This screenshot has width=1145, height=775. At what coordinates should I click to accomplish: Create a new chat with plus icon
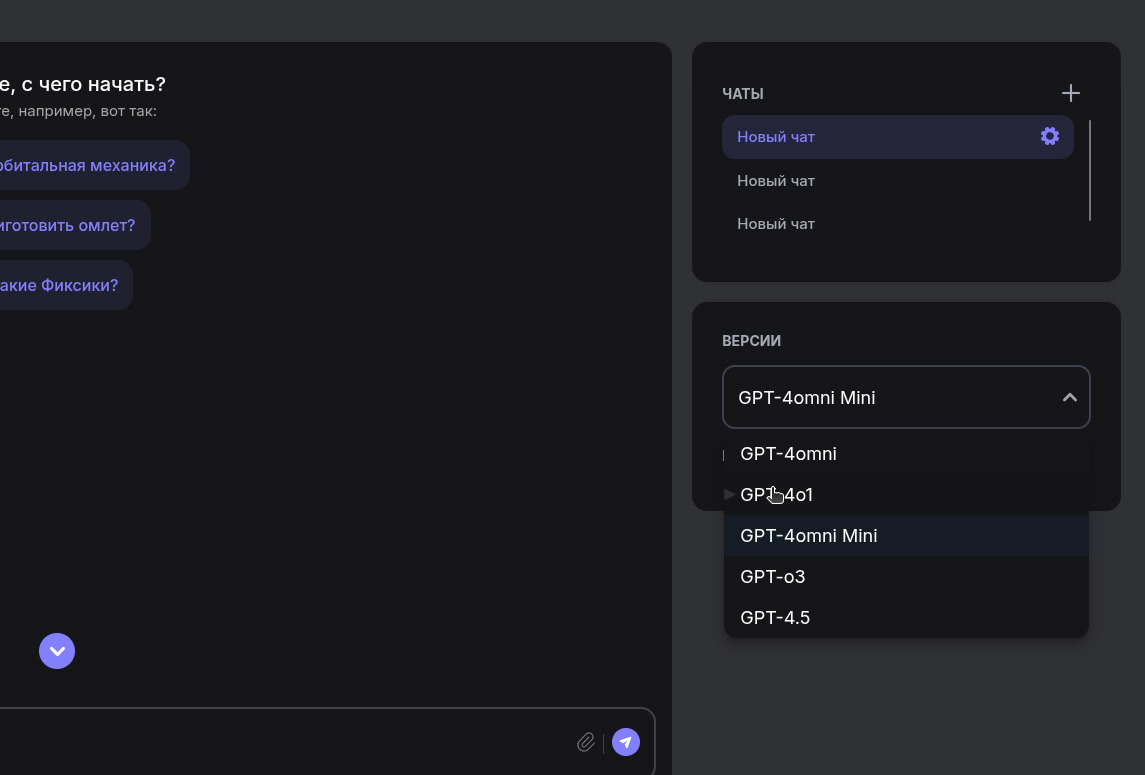(1071, 93)
